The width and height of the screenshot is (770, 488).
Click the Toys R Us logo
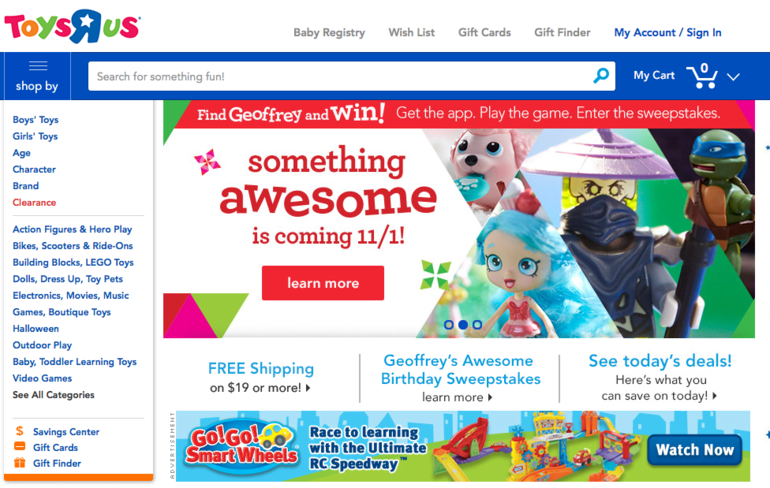point(73,27)
